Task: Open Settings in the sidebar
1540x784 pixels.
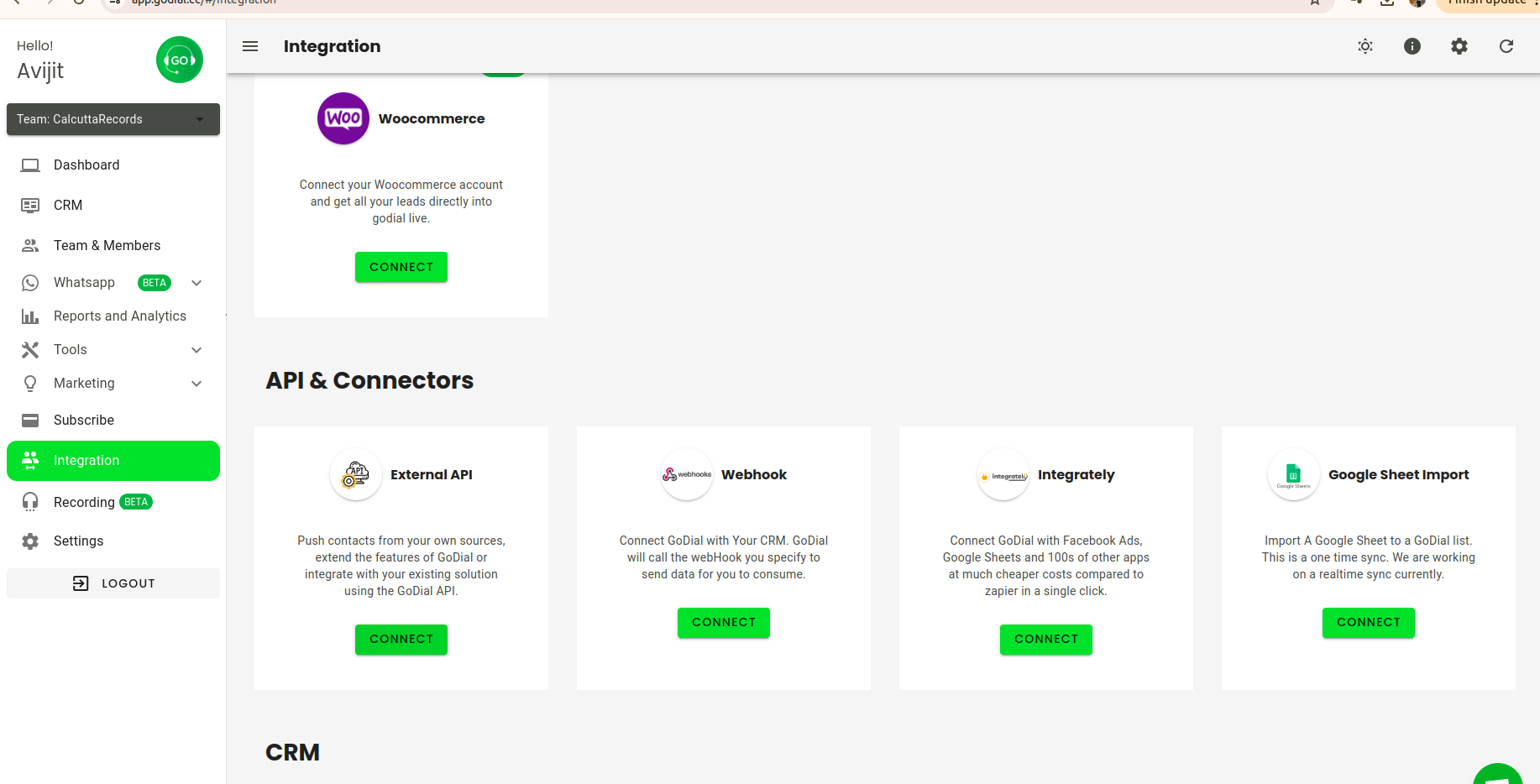Action: (113, 541)
